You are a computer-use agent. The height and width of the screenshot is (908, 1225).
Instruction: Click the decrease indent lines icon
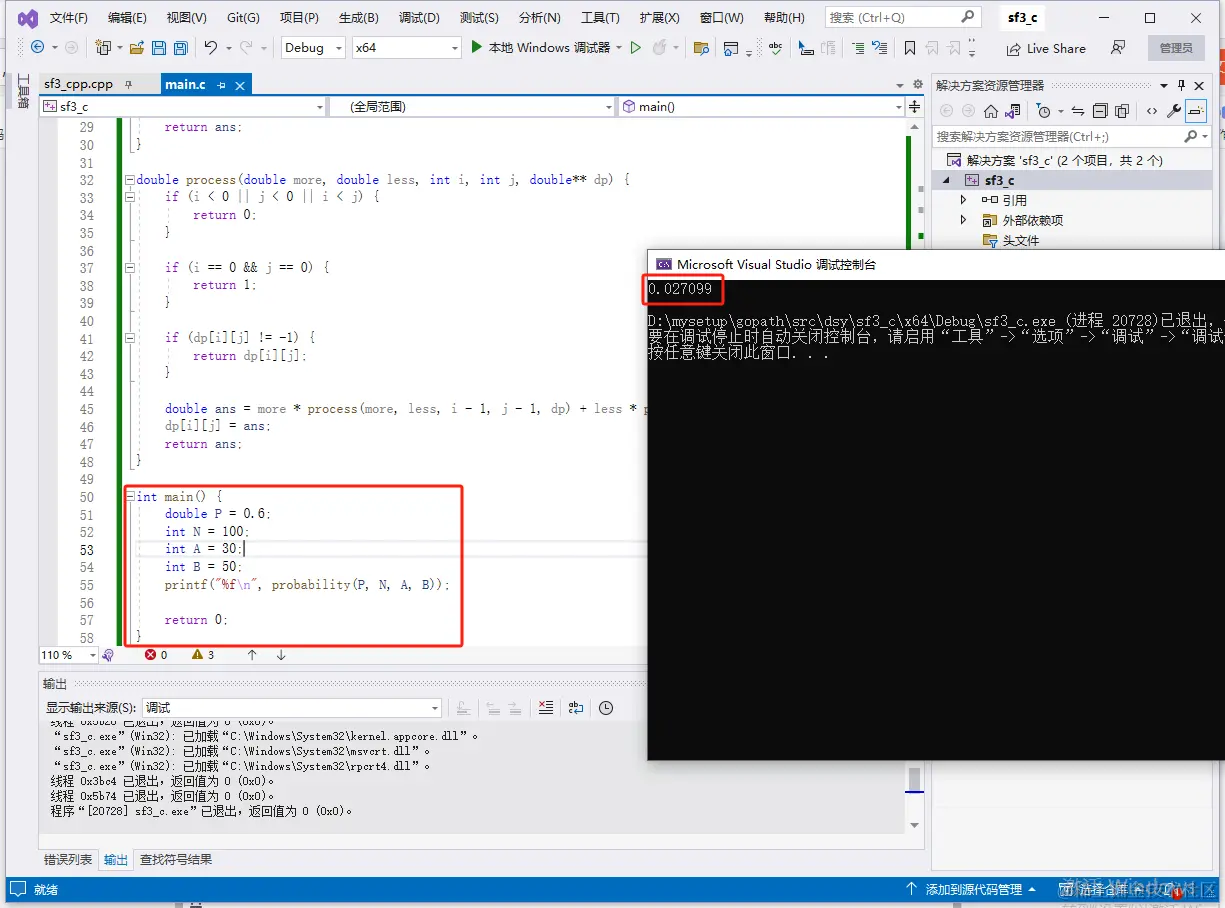click(x=858, y=47)
